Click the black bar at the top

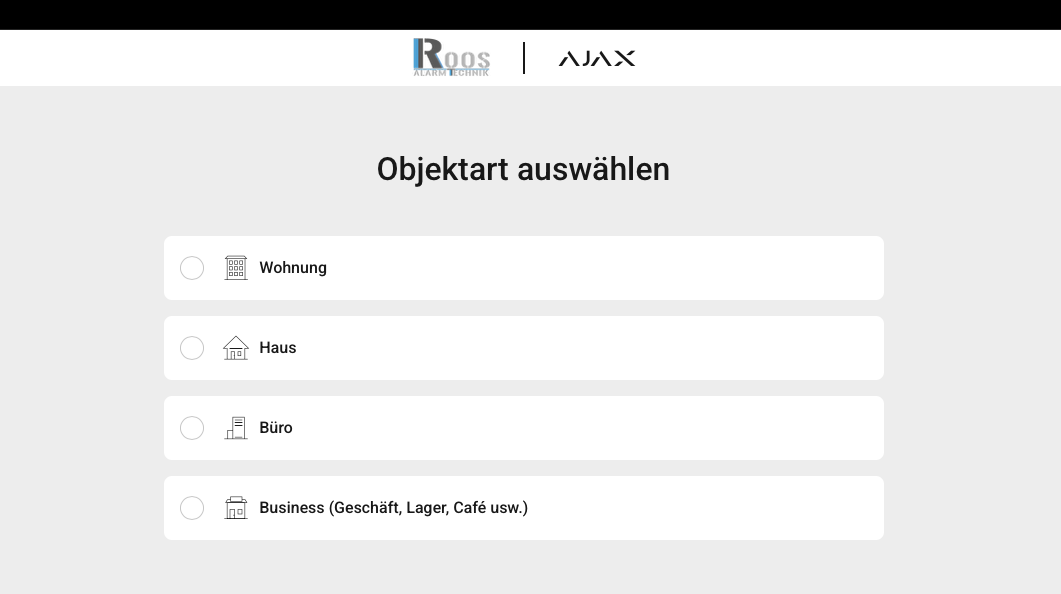pos(530,14)
